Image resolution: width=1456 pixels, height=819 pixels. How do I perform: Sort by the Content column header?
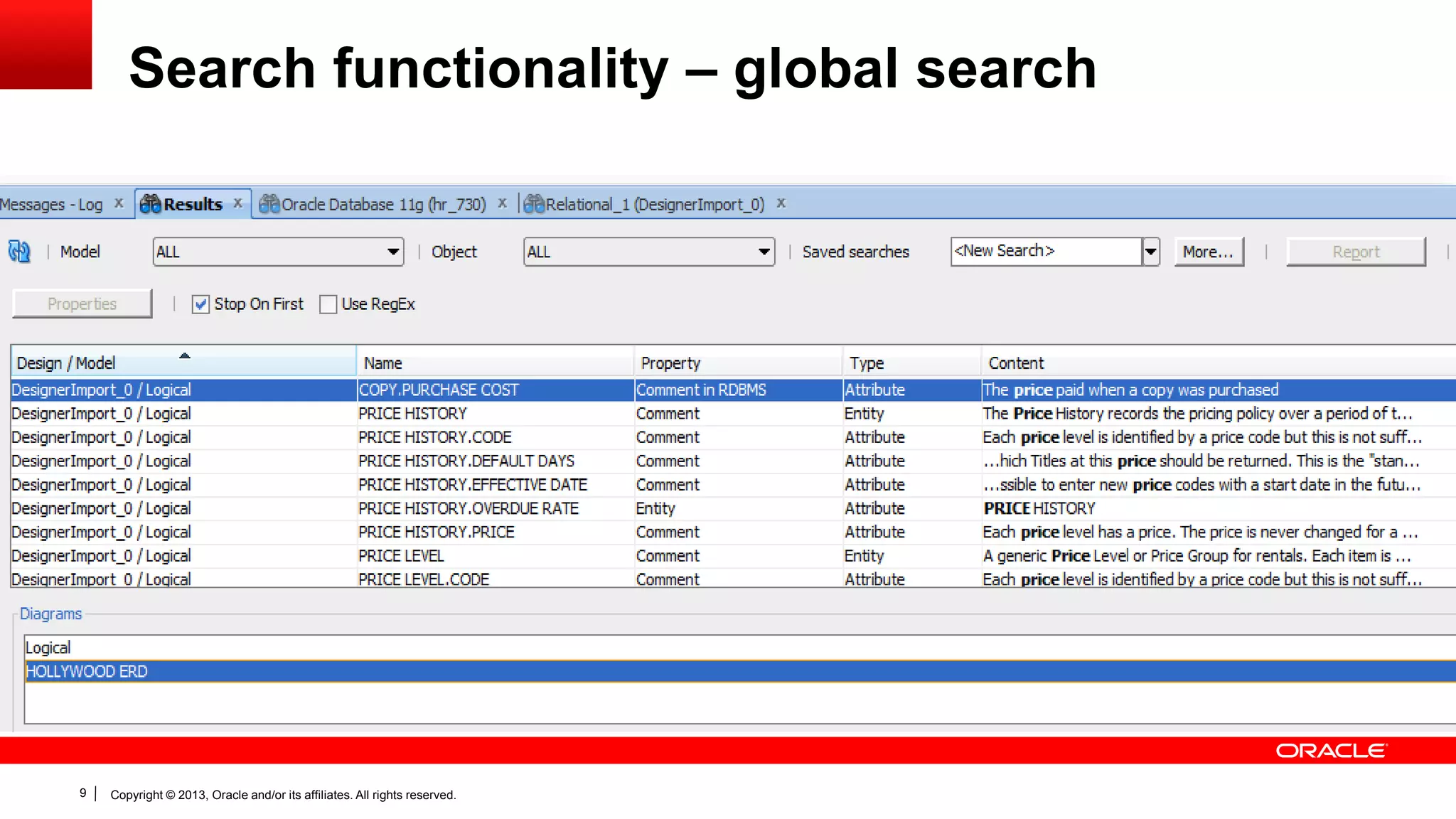tap(1219, 363)
